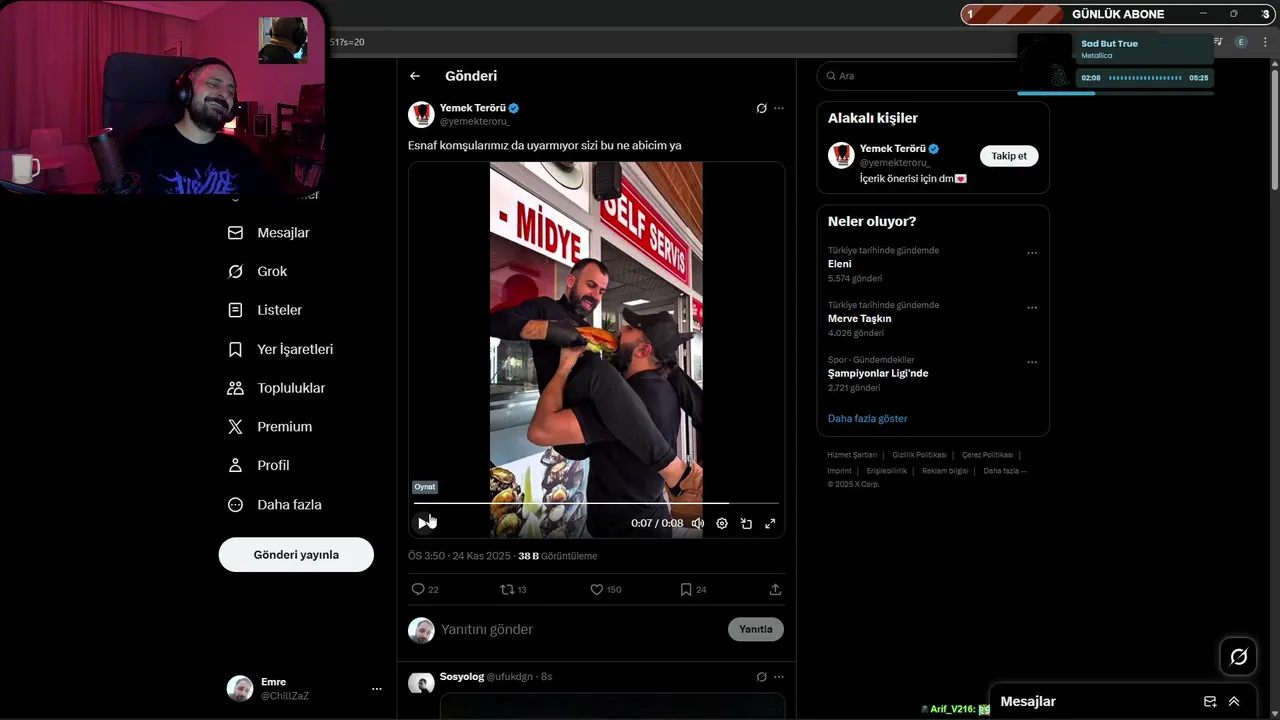Screen dimensions: 1280x720
Task: Expand the Mesajlar drawer
Action: coord(1234,702)
